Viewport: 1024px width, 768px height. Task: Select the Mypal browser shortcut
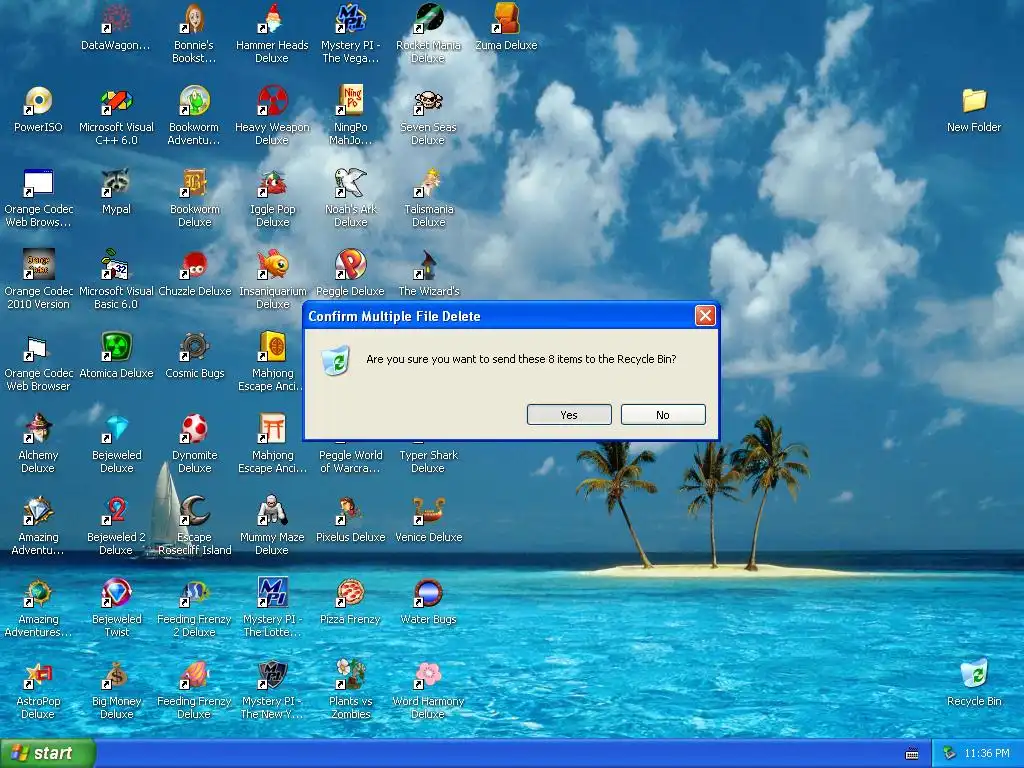click(116, 191)
